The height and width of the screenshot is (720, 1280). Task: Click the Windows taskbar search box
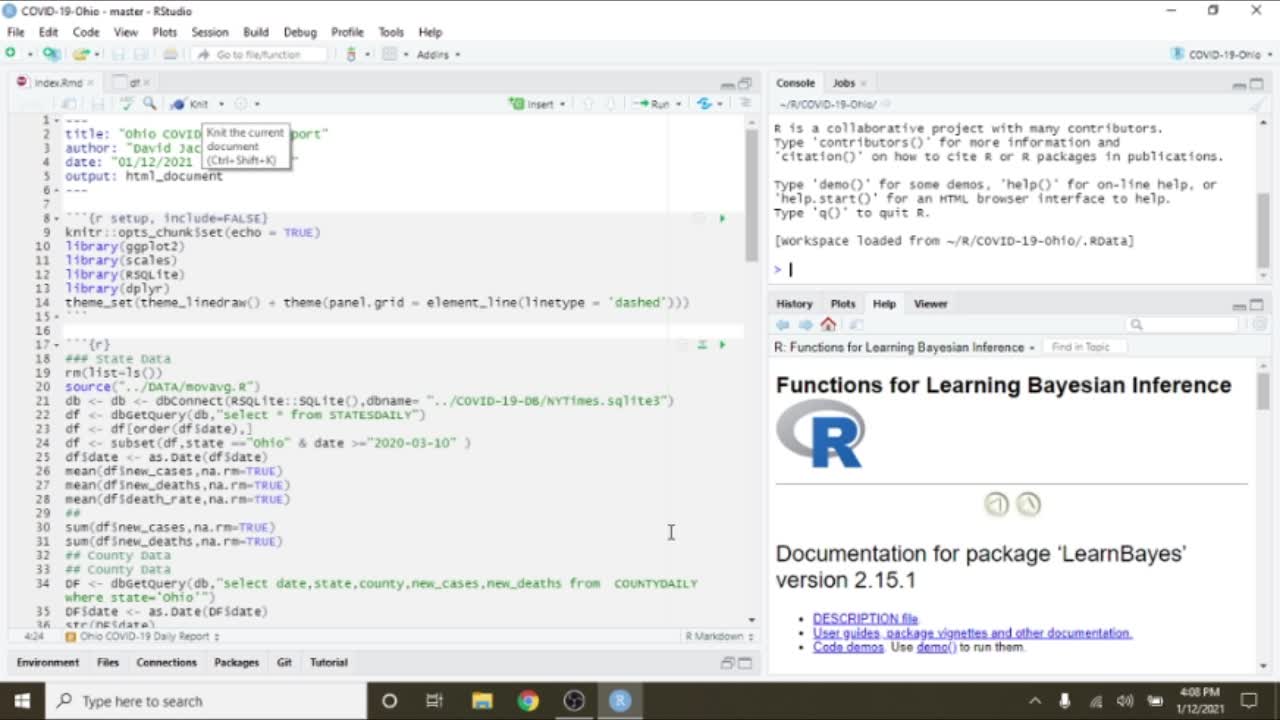pos(206,701)
